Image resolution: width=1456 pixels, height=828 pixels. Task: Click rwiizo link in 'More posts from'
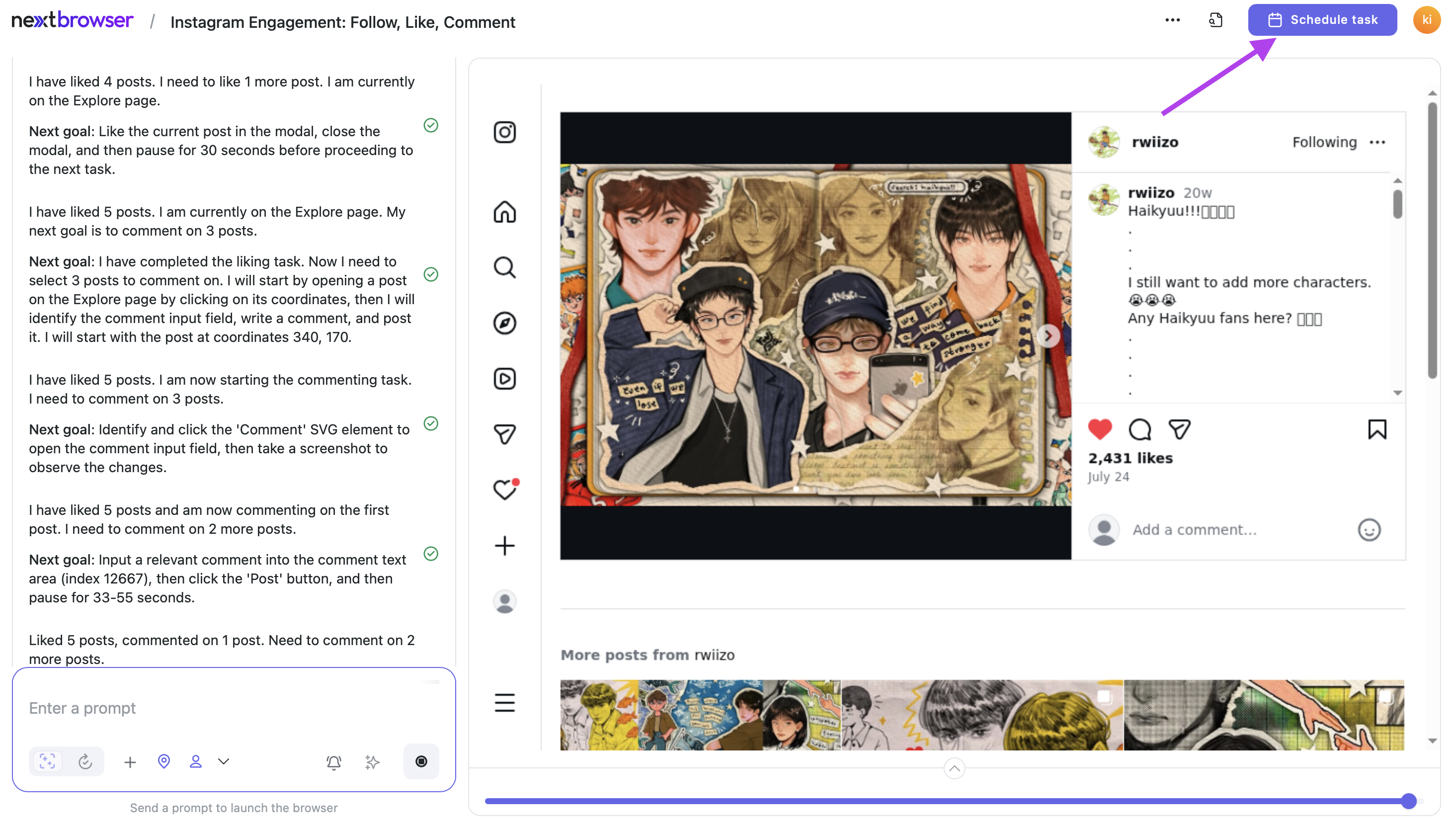coord(714,655)
